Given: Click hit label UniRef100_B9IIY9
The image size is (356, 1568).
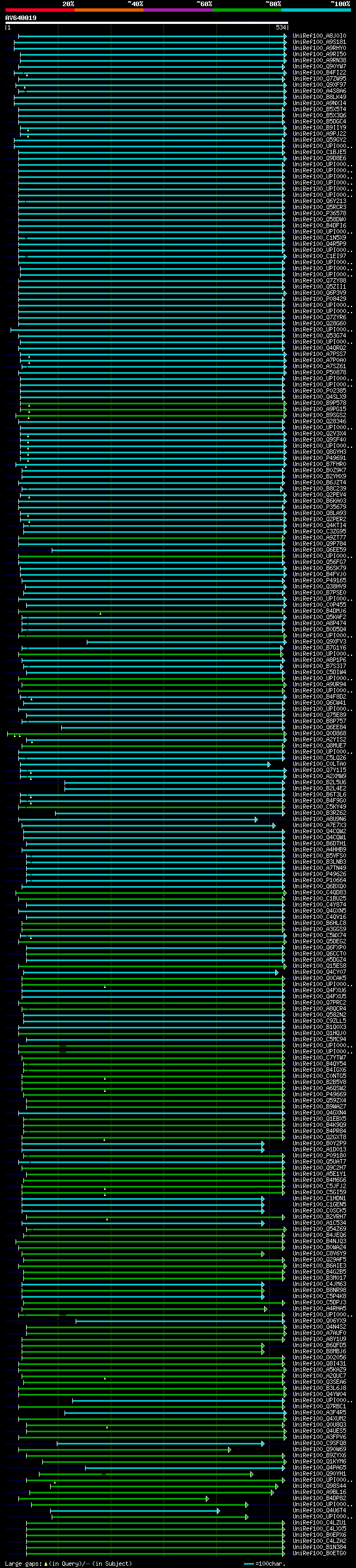Looking at the screenshot, I should (319, 127).
